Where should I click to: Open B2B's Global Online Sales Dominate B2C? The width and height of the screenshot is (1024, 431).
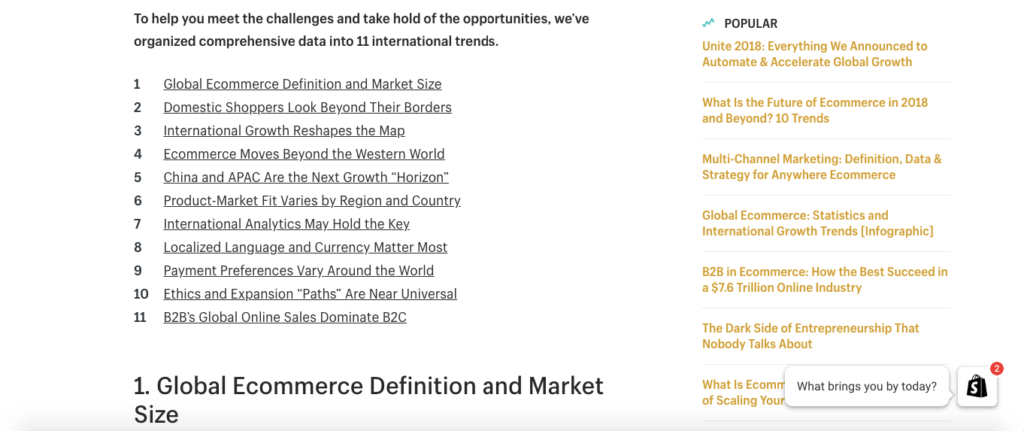point(285,317)
